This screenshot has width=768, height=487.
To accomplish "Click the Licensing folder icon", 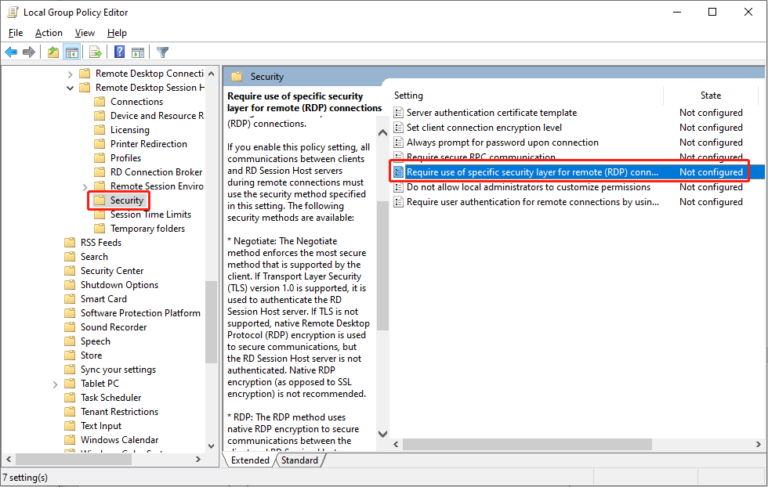I will pos(99,130).
